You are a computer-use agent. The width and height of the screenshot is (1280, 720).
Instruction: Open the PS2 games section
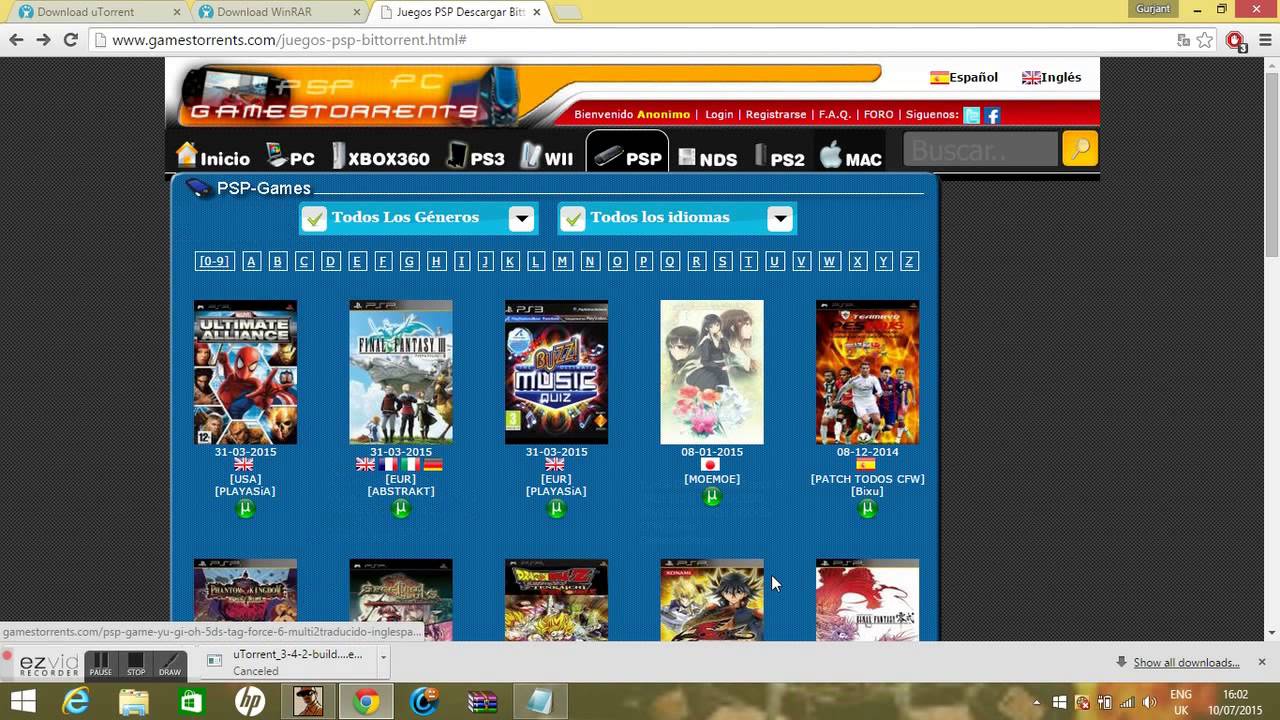point(779,157)
